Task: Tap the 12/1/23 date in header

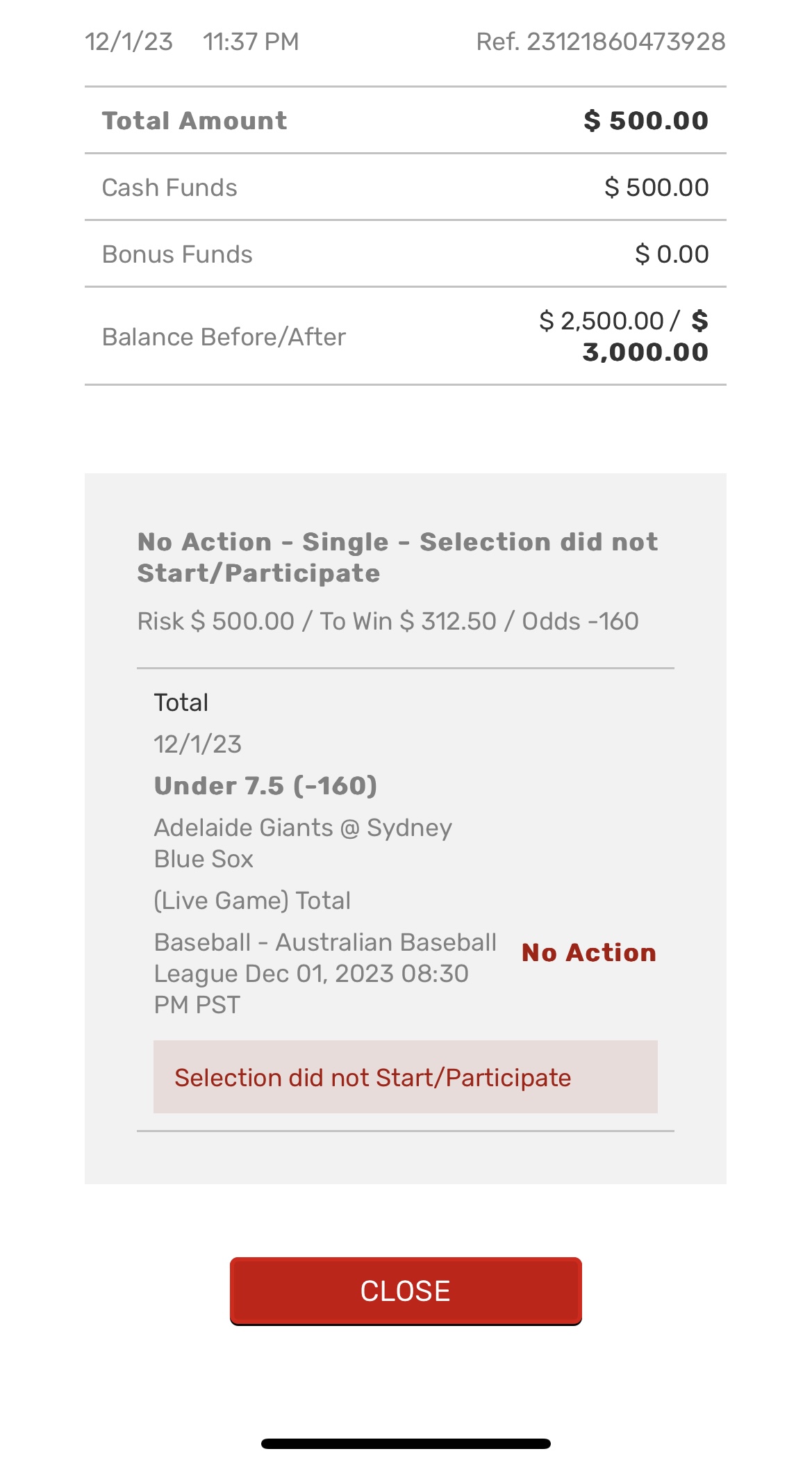Action: pyautogui.click(x=129, y=42)
